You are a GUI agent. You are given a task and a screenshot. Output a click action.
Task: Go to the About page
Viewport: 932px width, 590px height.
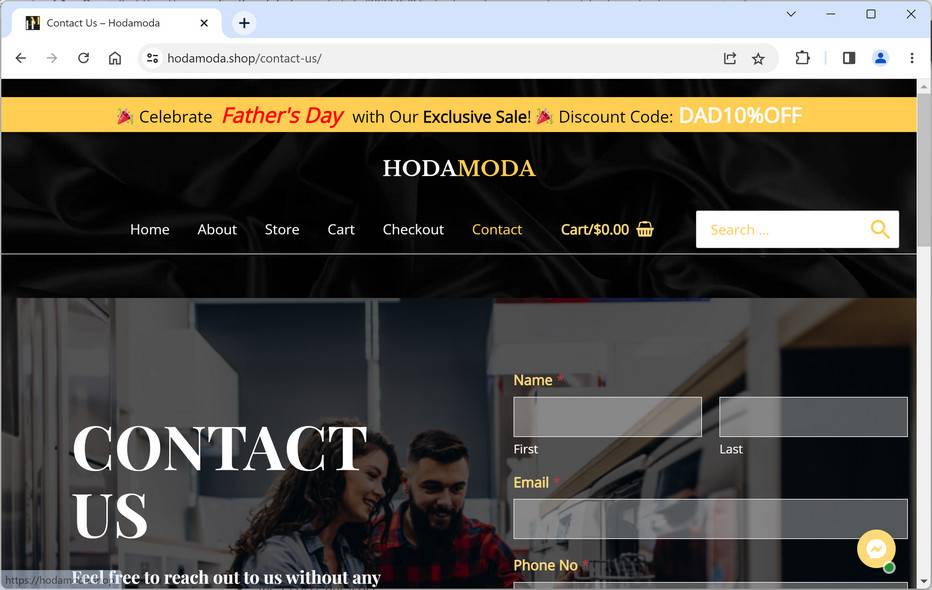217,229
